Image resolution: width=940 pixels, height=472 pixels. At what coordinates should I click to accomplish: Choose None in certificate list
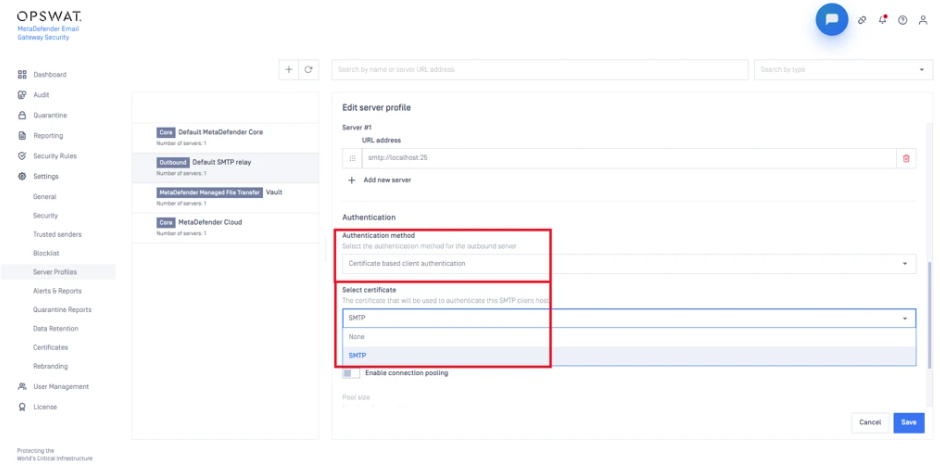tap(629, 337)
